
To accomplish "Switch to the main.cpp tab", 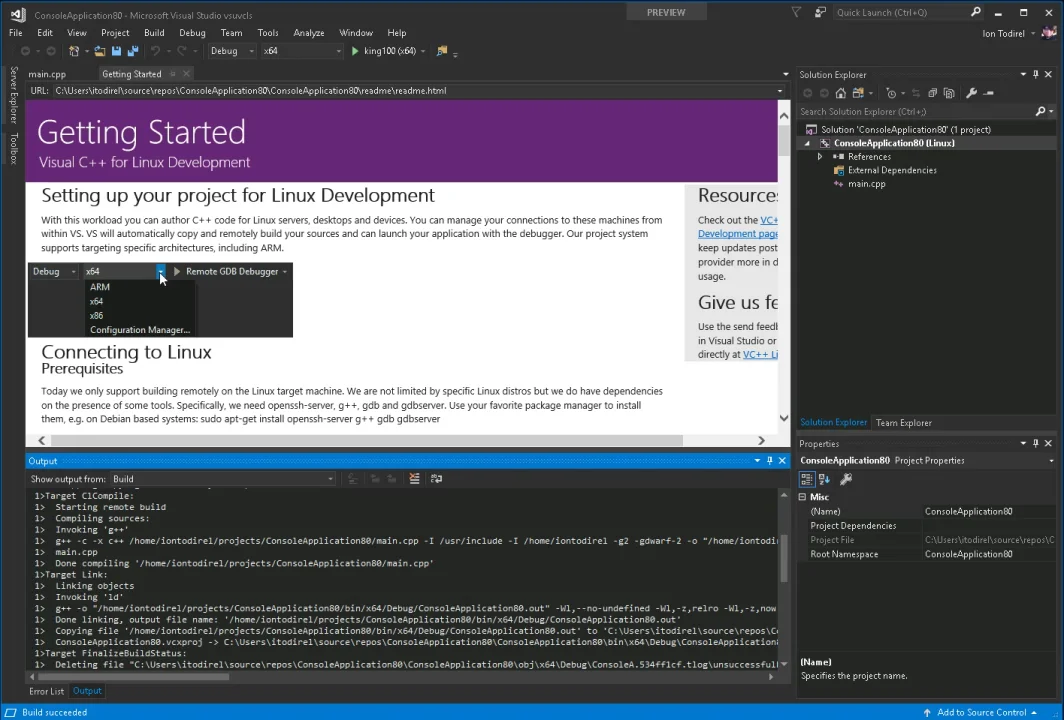I will [x=48, y=74].
